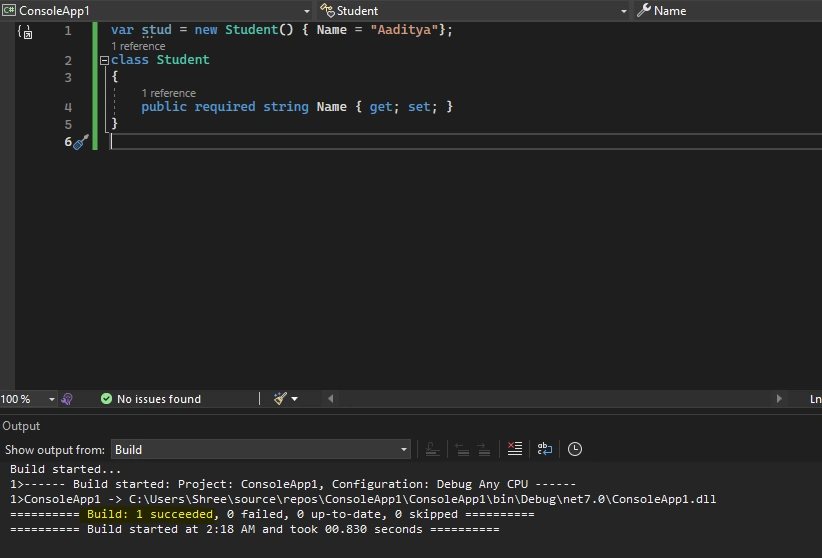Click the quick actions screwdriver icon on line 6
Image resolution: width=822 pixels, height=558 pixels.
[x=80, y=142]
